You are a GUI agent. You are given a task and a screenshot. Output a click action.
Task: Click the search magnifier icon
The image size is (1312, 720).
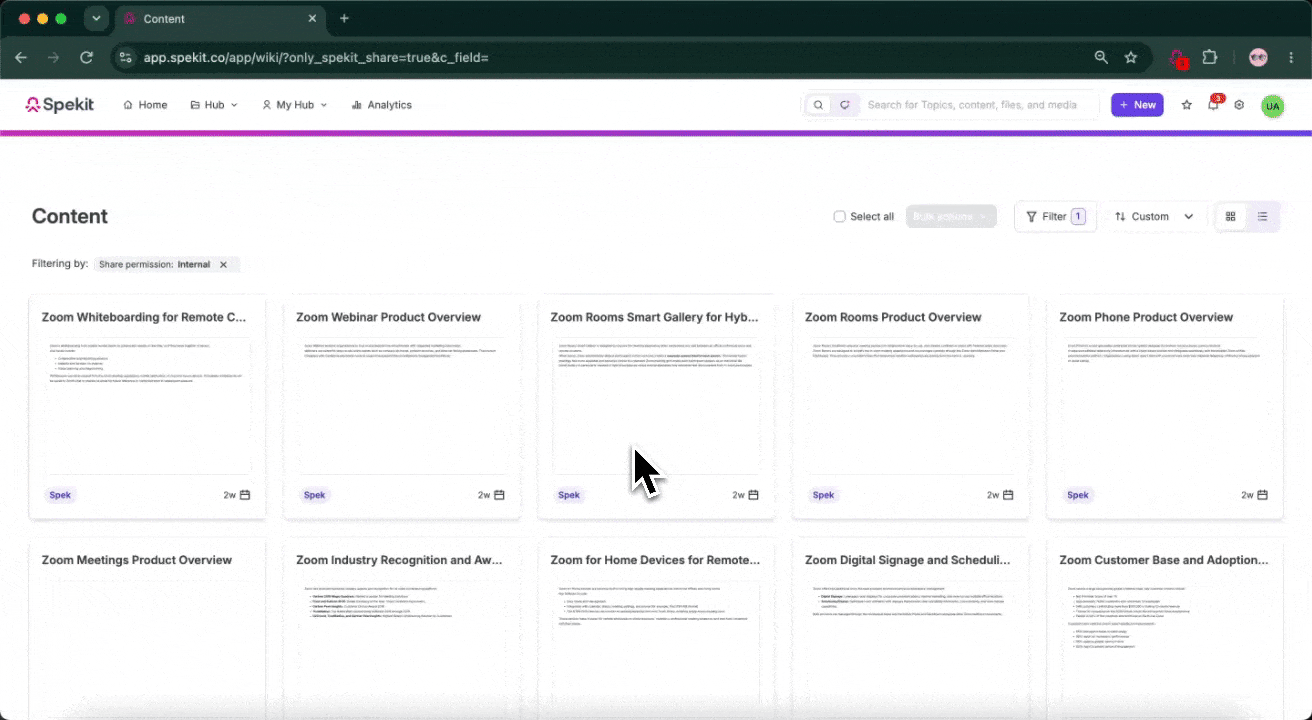[818, 105]
